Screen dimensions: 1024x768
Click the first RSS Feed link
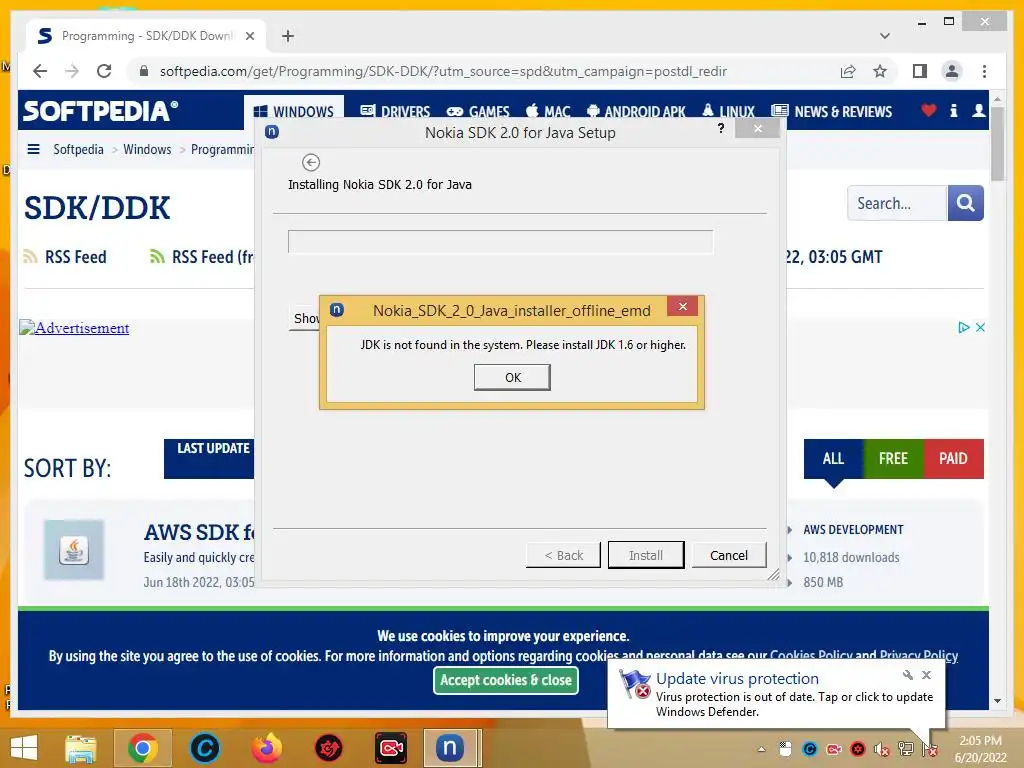click(x=75, y=257)
